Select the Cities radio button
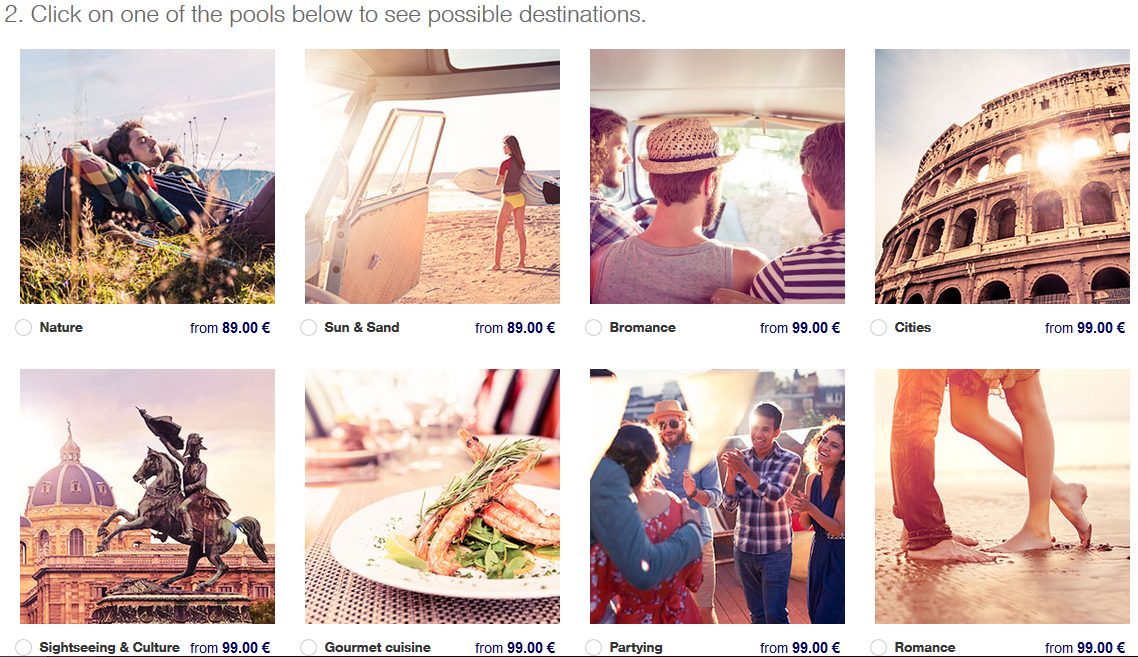The width and height of the screenshot is (1138, 657). click(878, 327)
